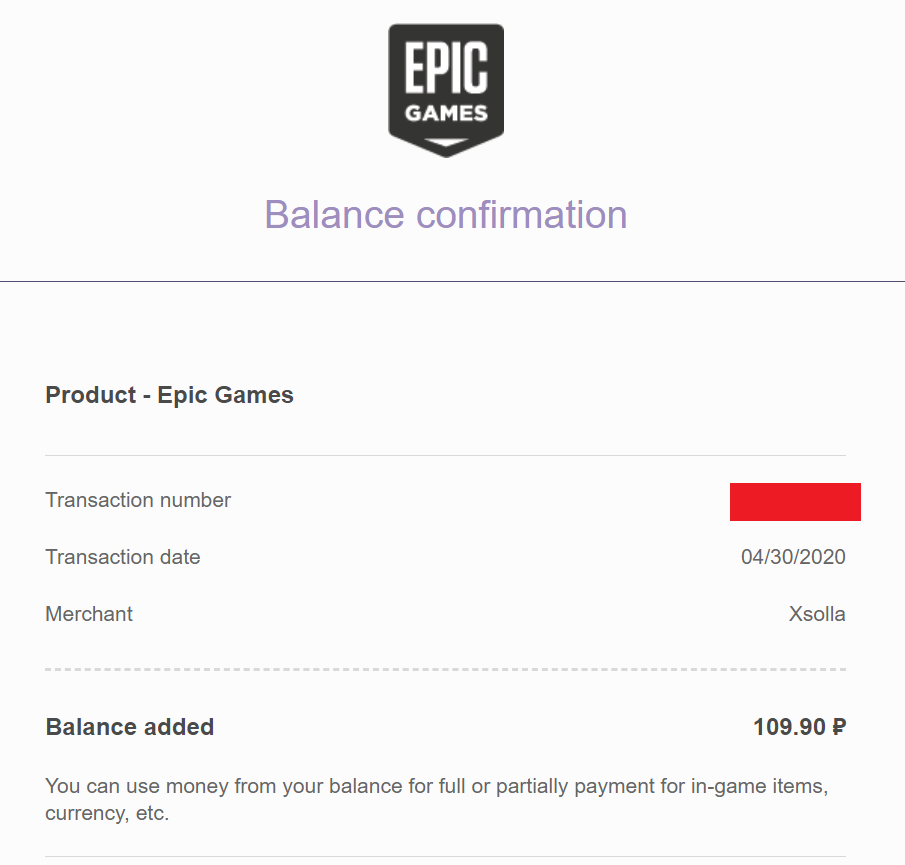Click the thin line under Product title
This screenshot has height=865, width=905.
(445, 455)
